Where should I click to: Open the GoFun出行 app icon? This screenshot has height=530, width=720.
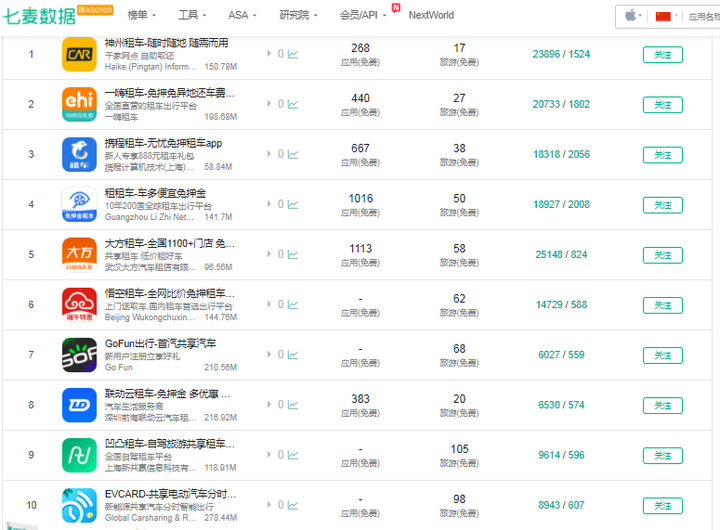pyautogui.click(x=79, y=355)
